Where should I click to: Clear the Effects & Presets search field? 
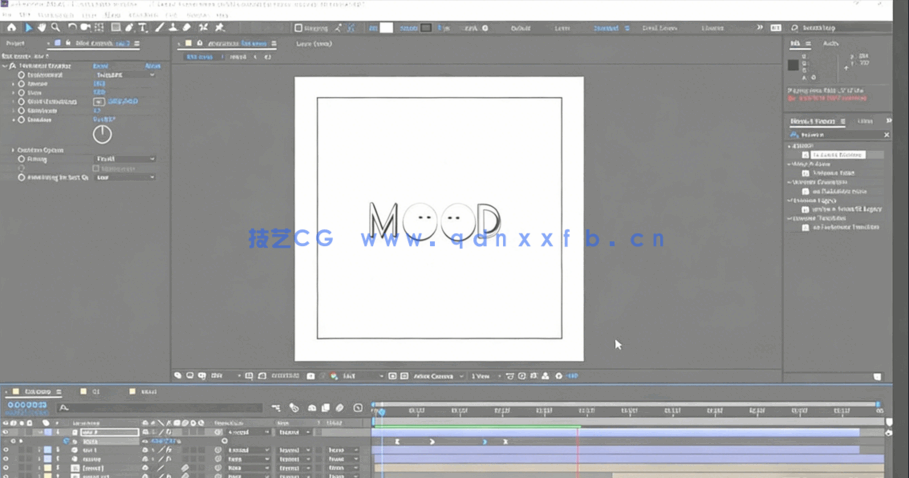tap(886, 134)
